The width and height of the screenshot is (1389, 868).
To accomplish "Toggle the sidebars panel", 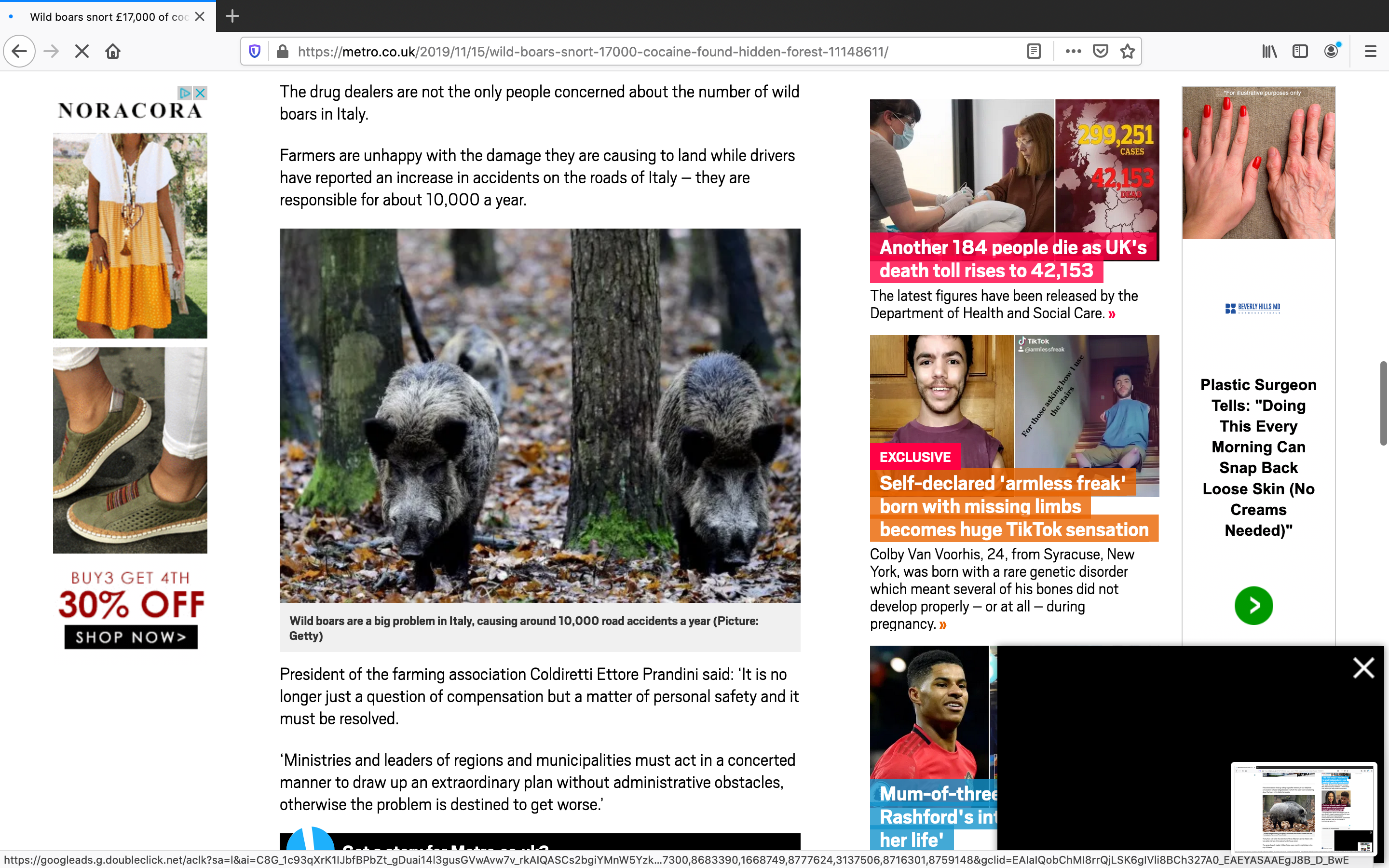I will click(x=1299, y=52).
